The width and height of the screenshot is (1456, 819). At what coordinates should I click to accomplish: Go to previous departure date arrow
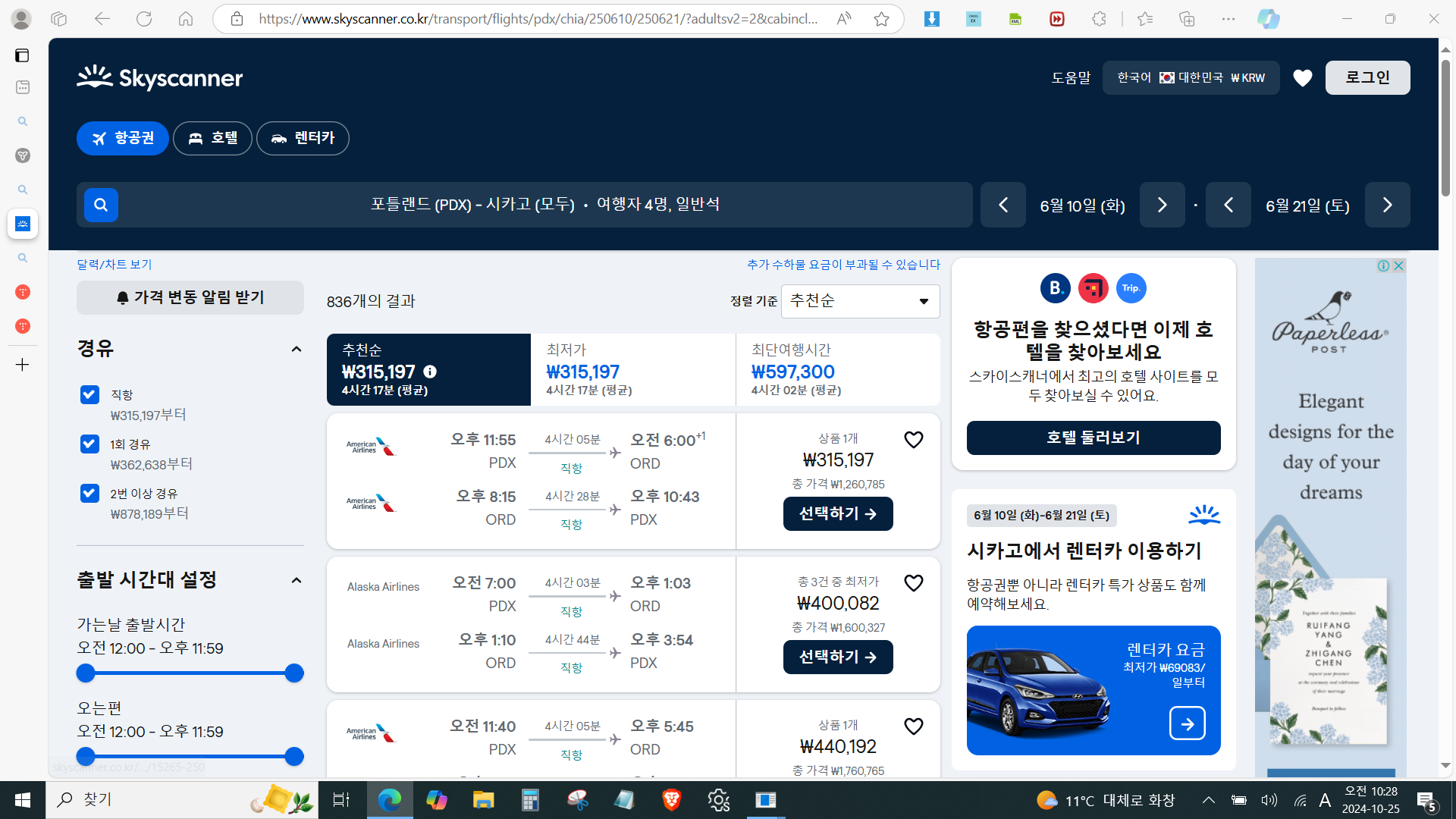1003,205
